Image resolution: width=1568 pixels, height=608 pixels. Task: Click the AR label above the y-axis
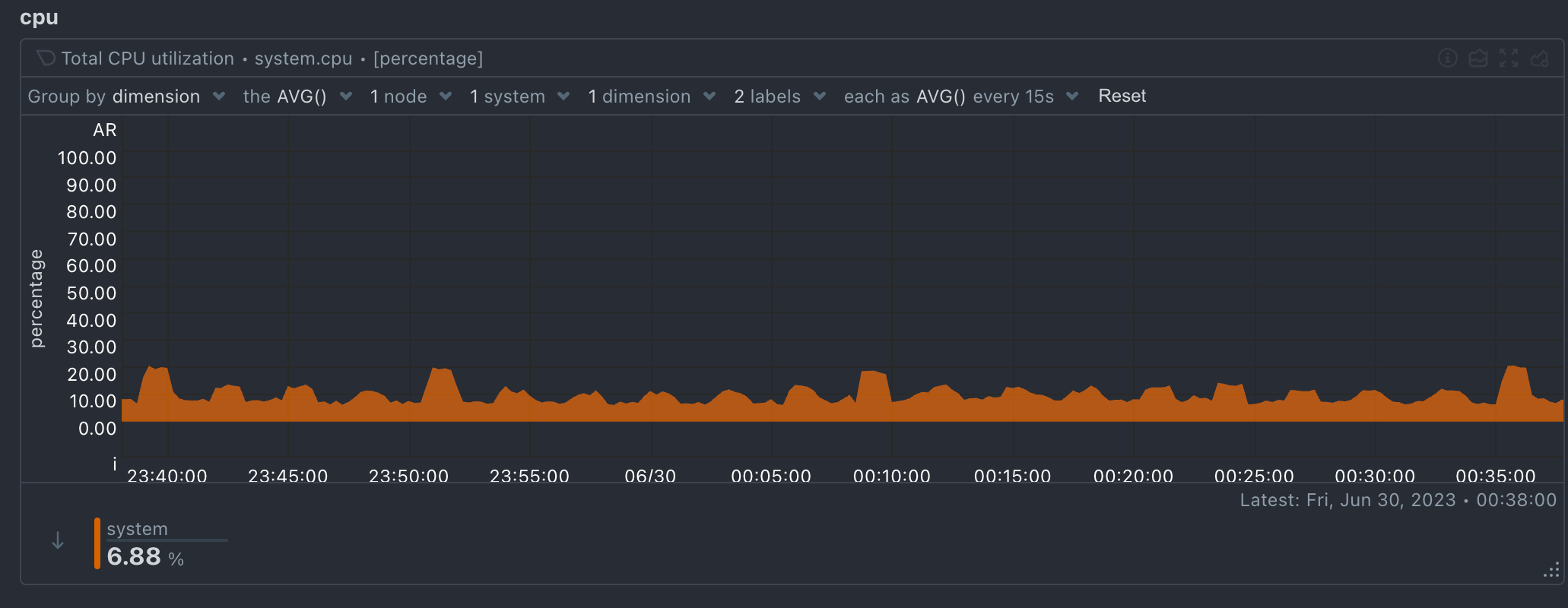tap(105, 130)
